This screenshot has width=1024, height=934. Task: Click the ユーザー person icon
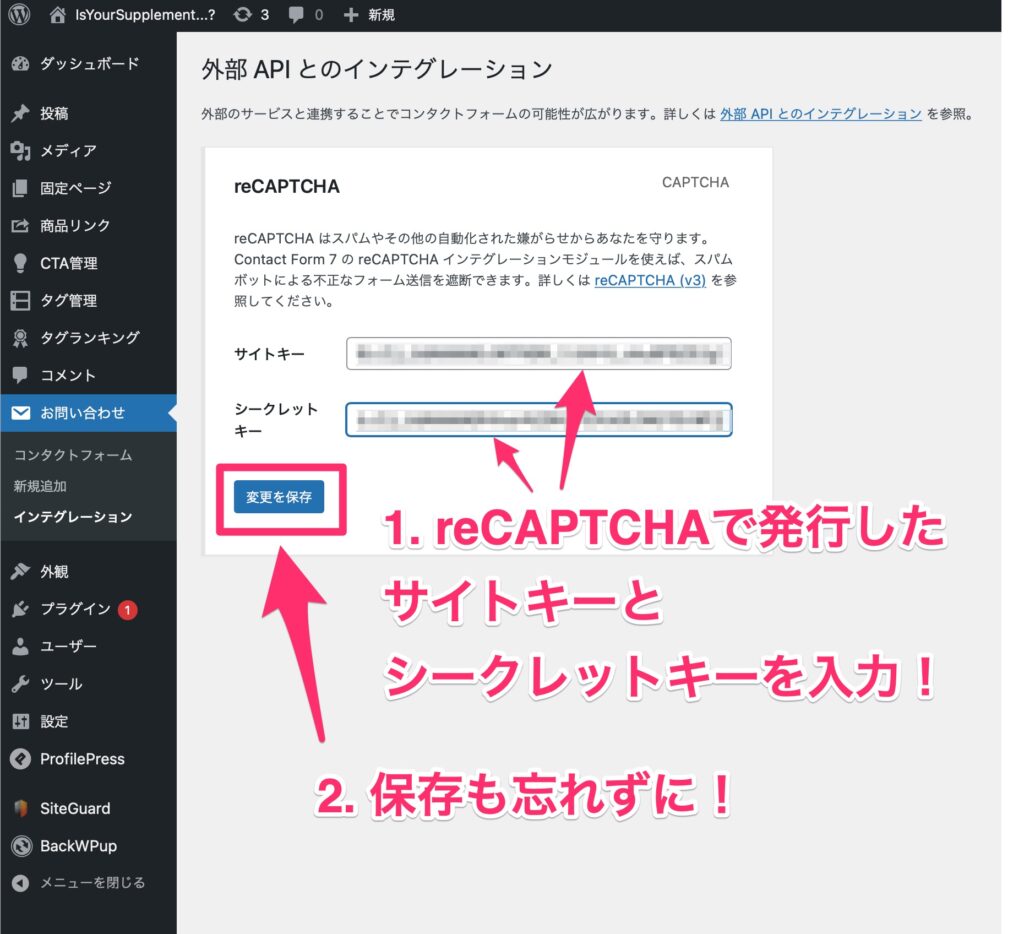20,646
